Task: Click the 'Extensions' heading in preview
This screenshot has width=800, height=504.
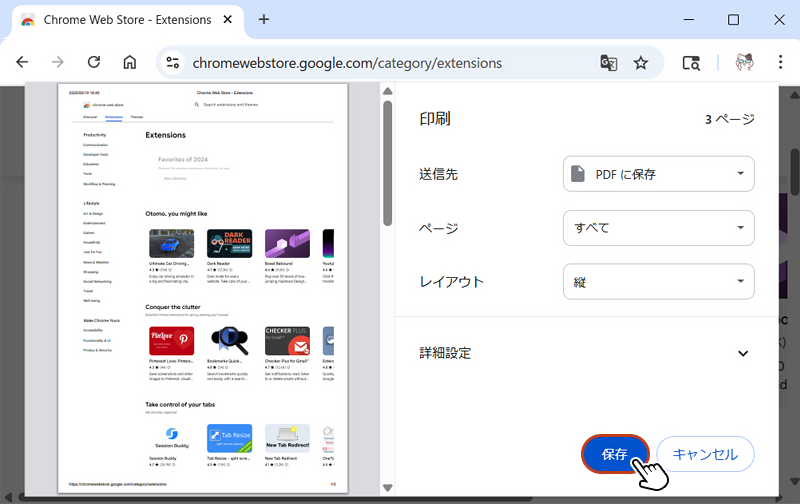Action: pos(165,135)
